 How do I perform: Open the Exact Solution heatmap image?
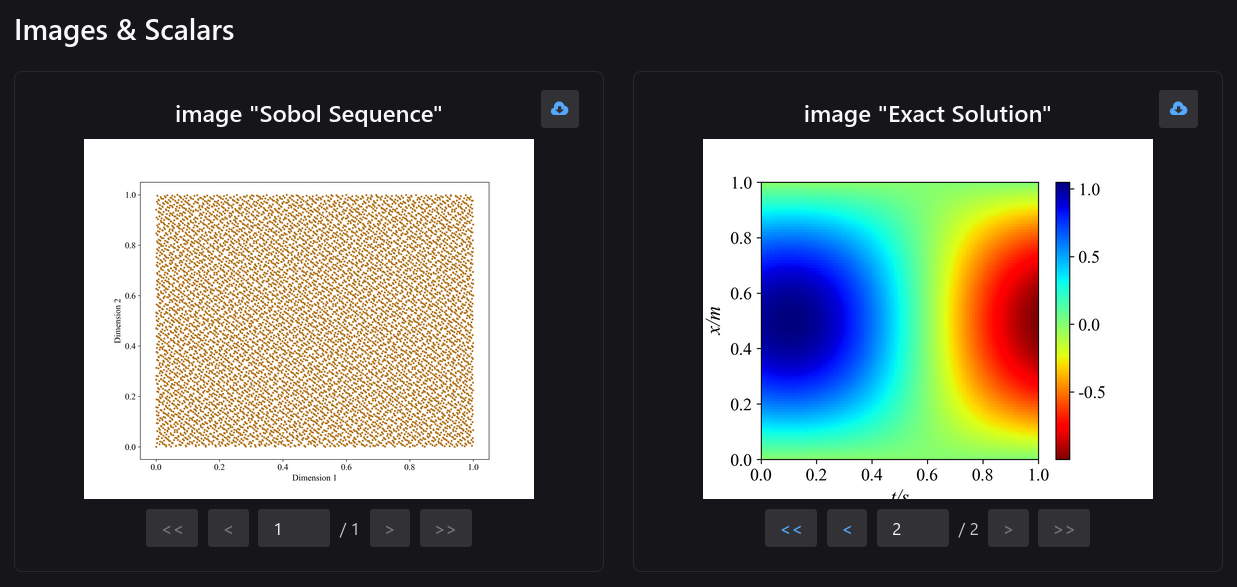899,320
